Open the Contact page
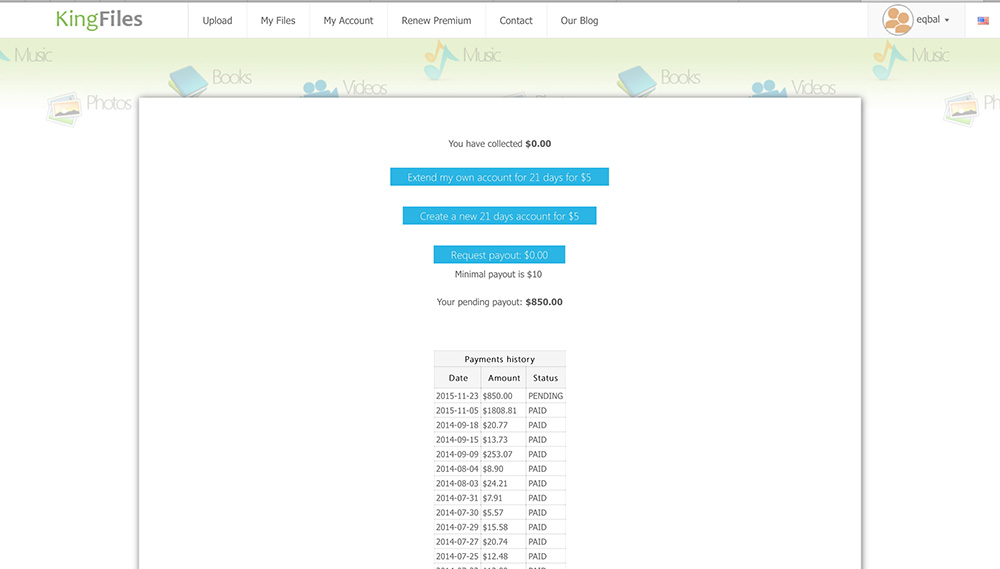Viewport: 1000px width, 569px height. (516, 20)
